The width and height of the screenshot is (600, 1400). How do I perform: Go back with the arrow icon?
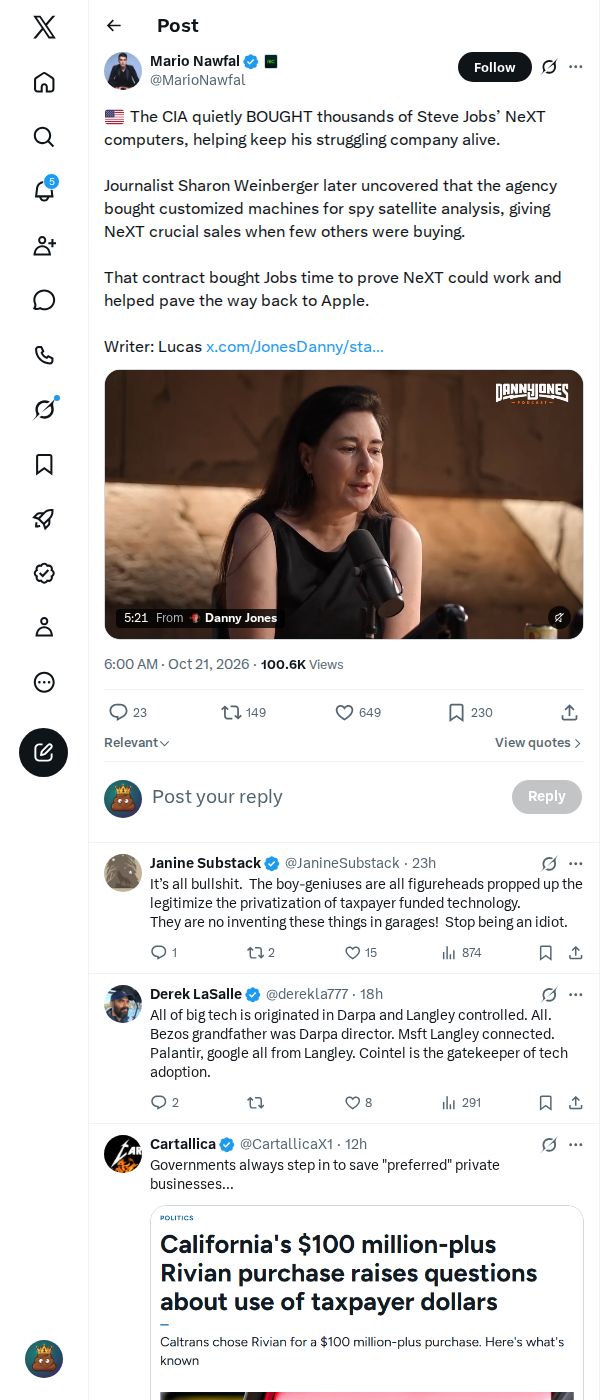click(x=114, y=26)
